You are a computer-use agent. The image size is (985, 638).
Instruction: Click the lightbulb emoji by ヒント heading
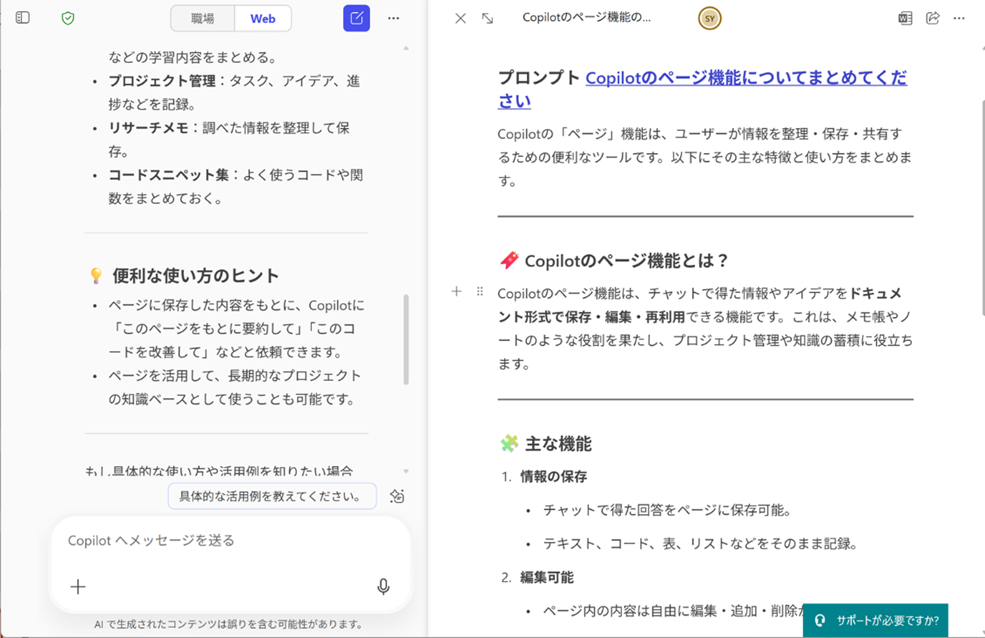[95, 276]
